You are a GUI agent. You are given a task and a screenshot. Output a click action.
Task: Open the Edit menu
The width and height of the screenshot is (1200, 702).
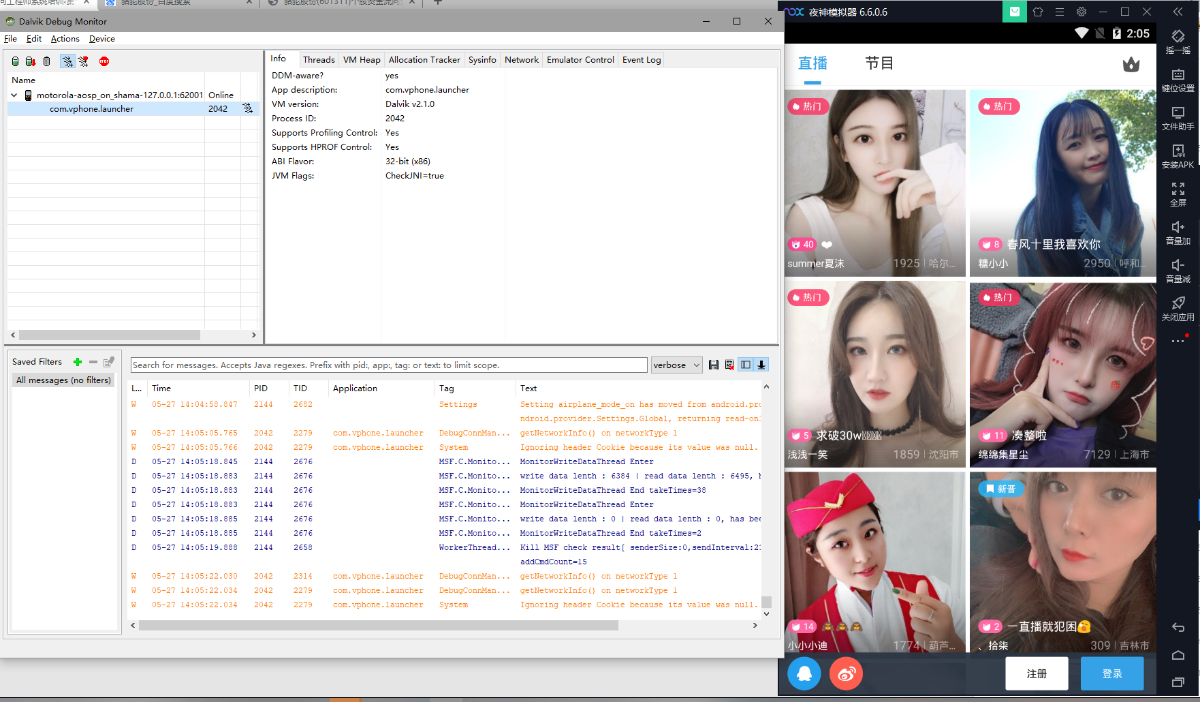click(x=34, y=39)
